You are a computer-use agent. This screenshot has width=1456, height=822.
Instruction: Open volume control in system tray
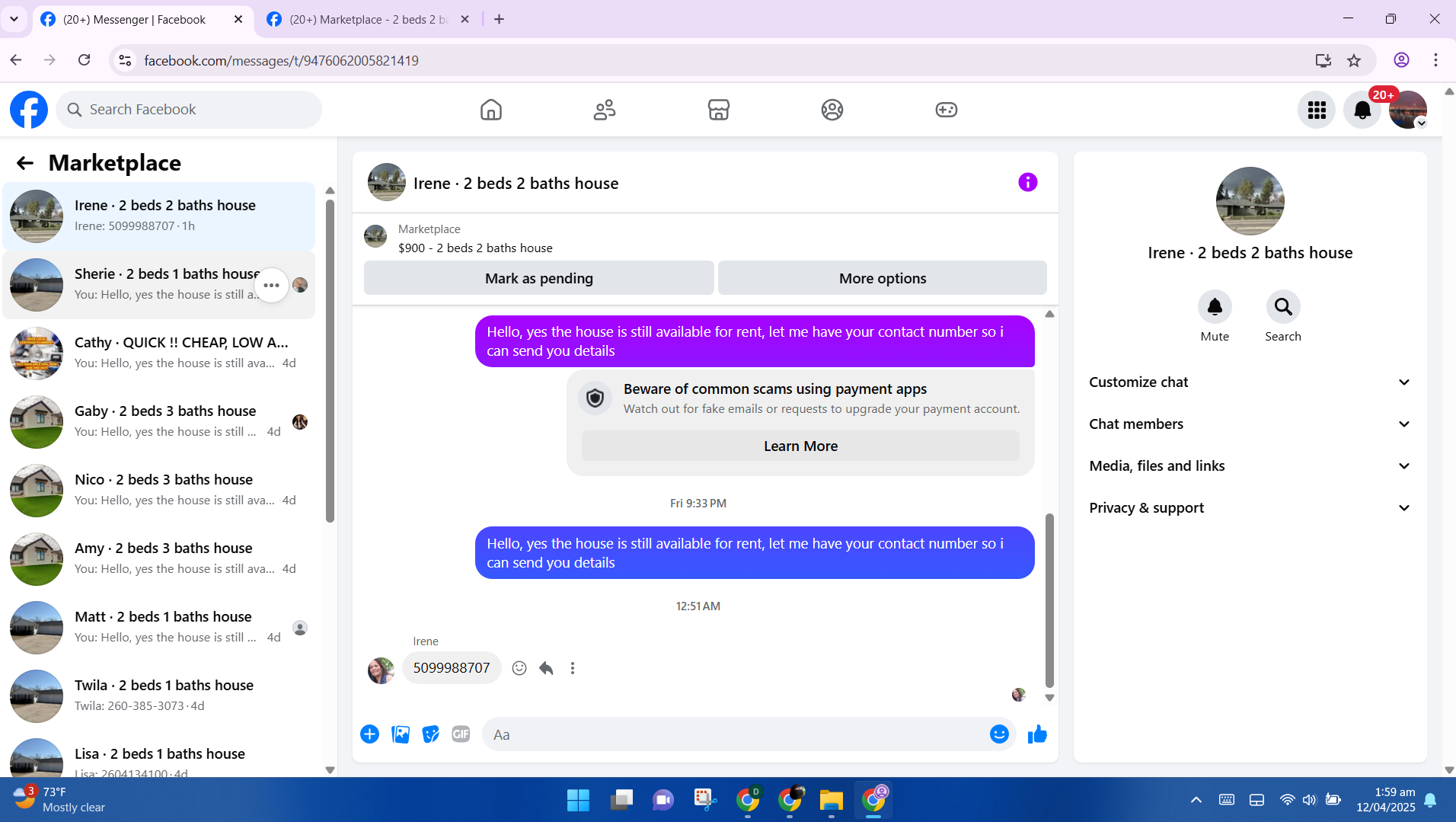pos(1309,800)
